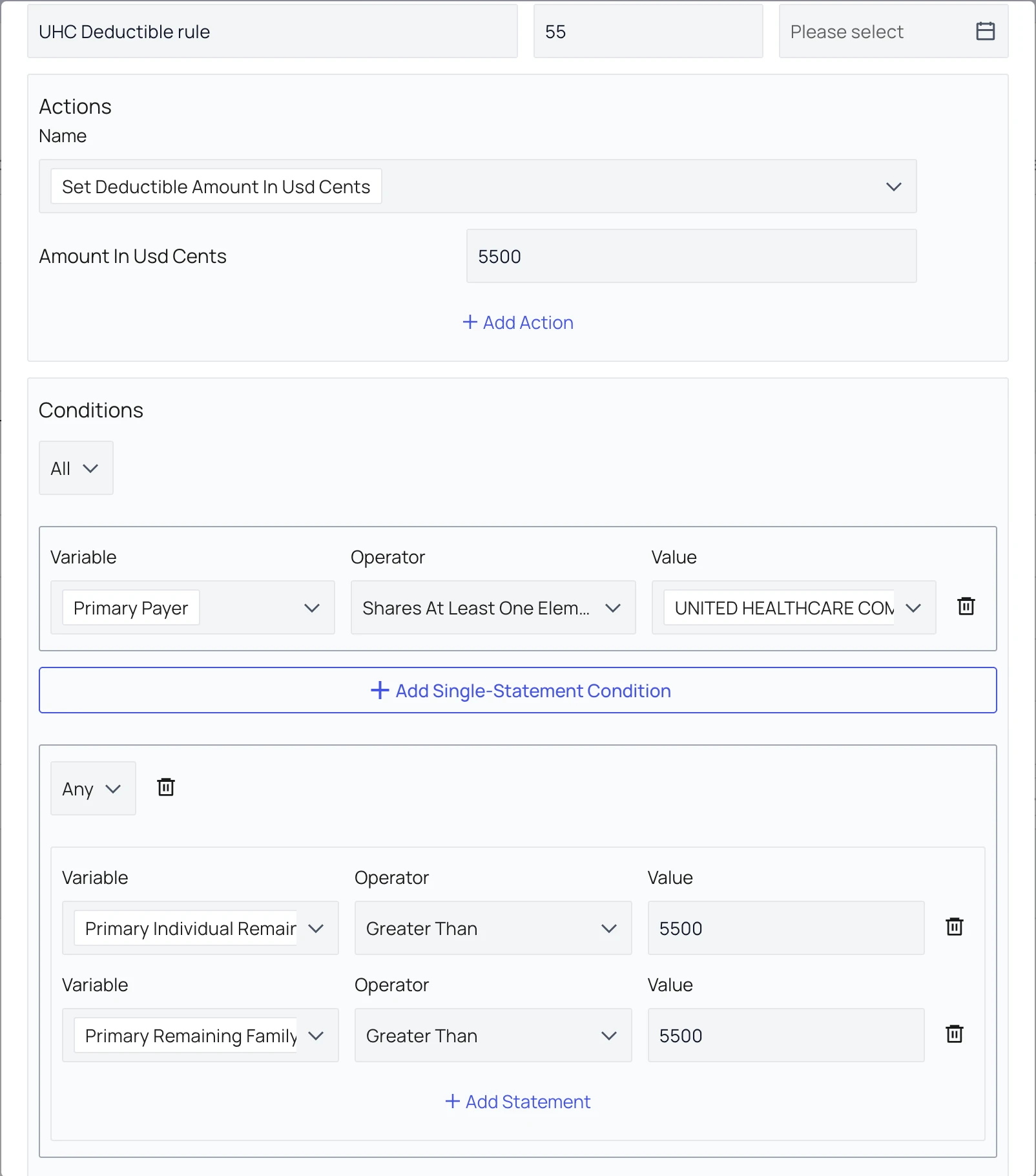Viewport: 1036px width, 1176px height.
Task: Click the Add Action link
Action: [x=518, y=322]
